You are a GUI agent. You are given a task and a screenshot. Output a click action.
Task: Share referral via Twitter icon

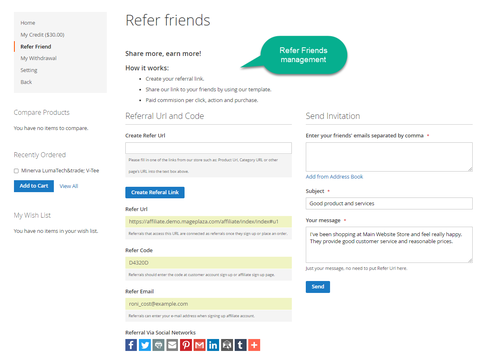(x=145, y=345)
